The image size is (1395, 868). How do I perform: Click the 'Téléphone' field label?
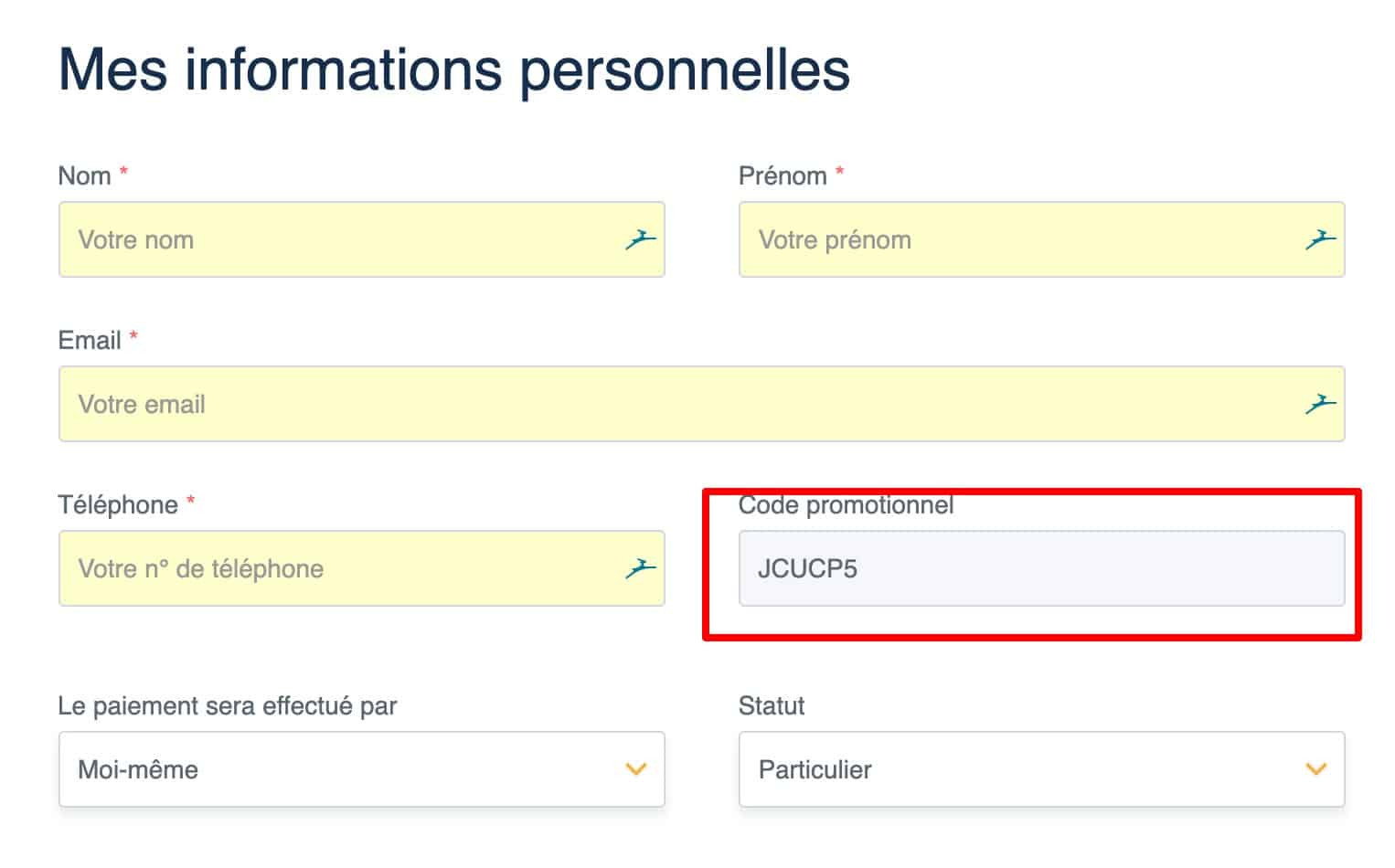coord(118,504)
